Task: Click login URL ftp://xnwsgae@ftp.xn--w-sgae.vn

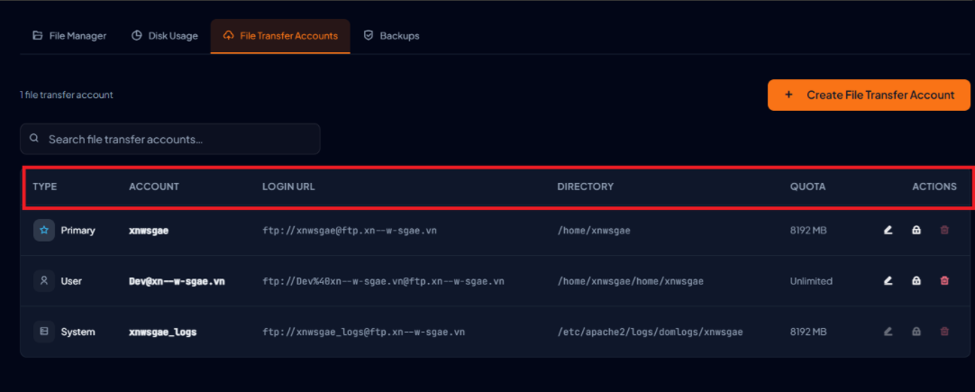Action: pos(349,231)
